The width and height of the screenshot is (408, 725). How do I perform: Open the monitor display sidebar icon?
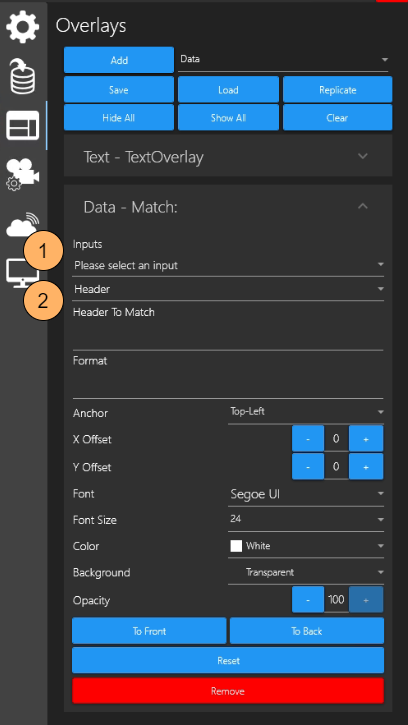coord(23,274)
